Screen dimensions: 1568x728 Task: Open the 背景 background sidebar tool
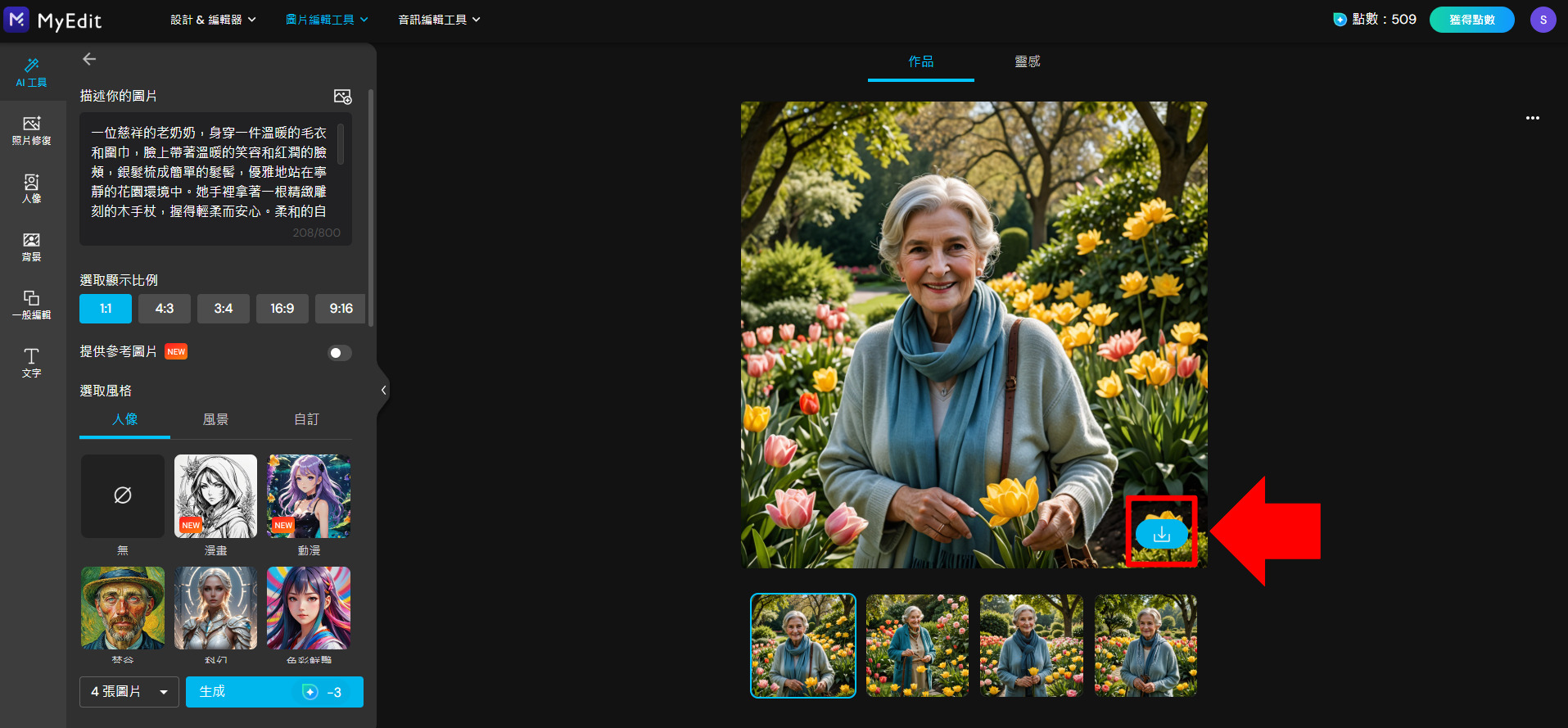[x=32, y=246]
